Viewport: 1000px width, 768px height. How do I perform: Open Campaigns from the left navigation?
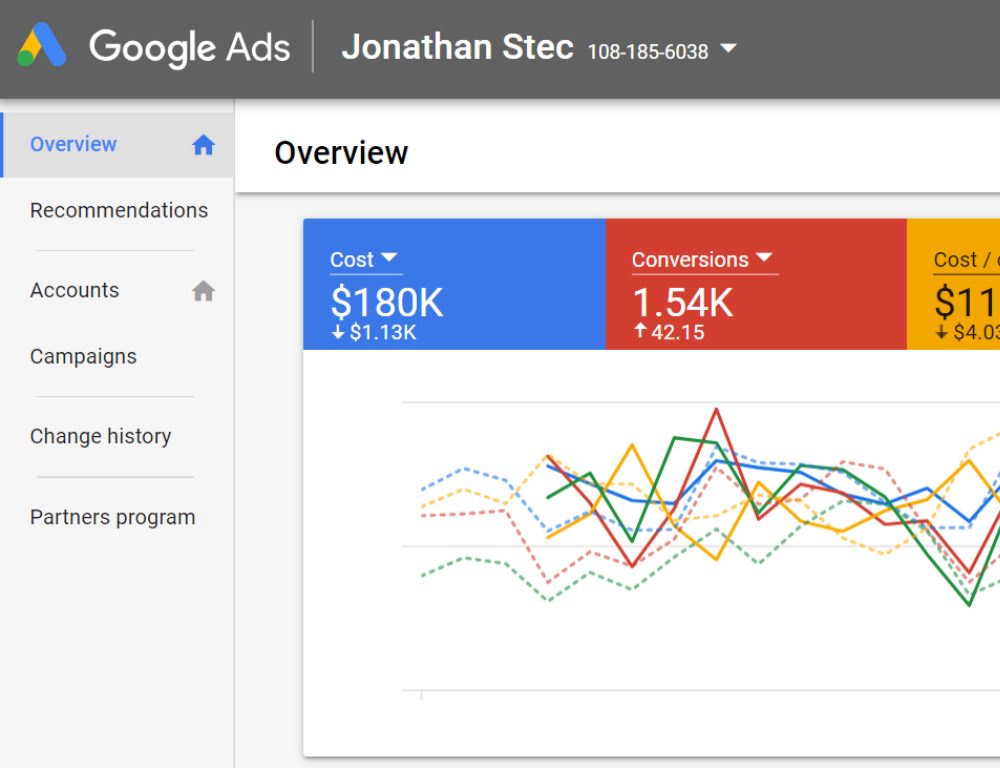click(83, 356)
